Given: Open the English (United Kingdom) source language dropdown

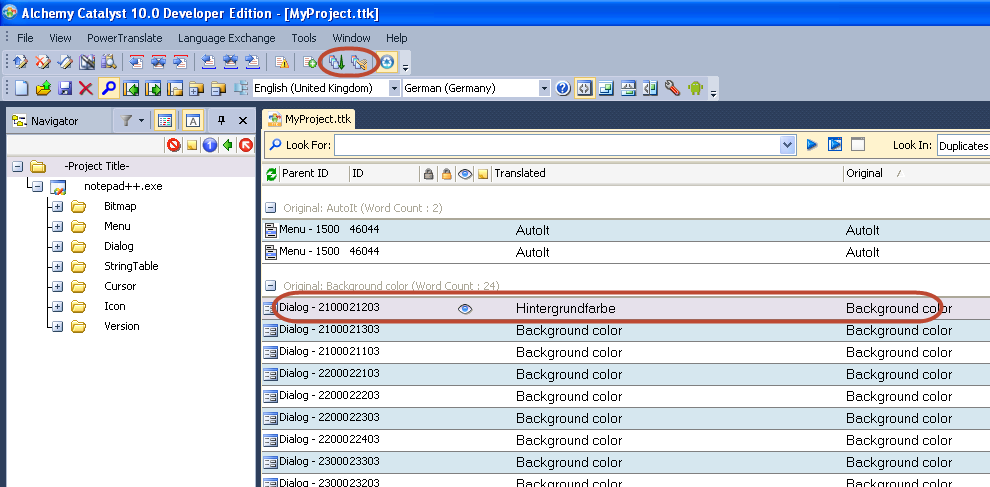Looking at the screenshot, I should pos(394,88).
